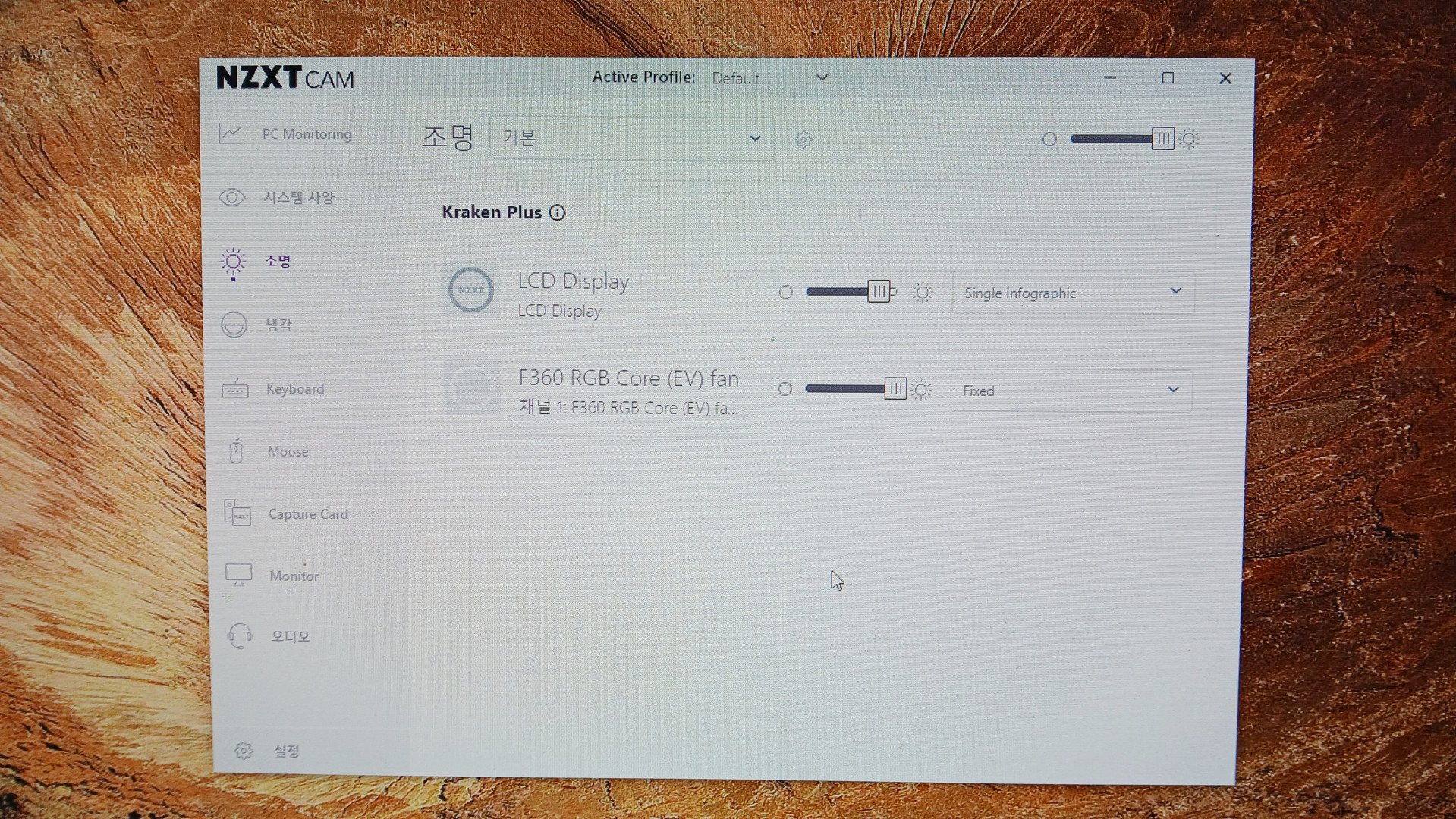The height and width of the screenshot is (819, 1456).
Task: Select the 냉각 cooling icon in sidebar
Action: tap(234, 325)
